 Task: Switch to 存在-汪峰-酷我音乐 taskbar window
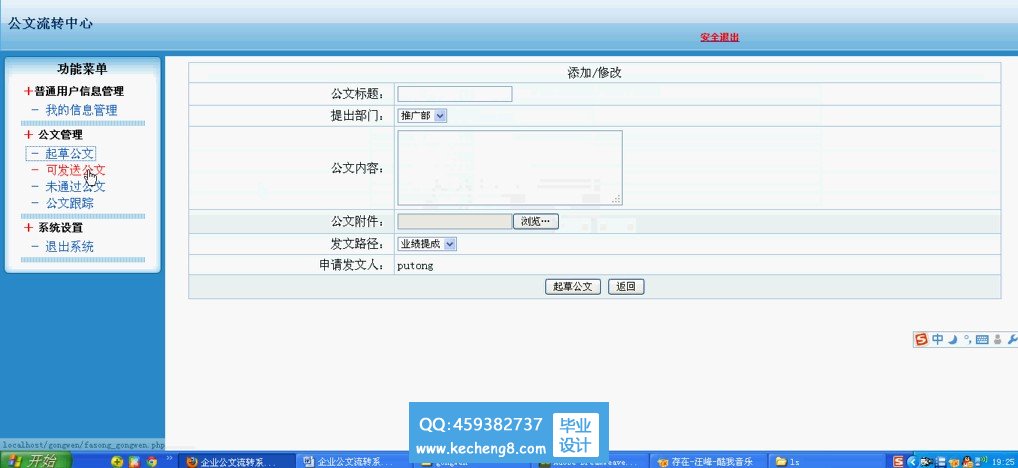[708, 462]
